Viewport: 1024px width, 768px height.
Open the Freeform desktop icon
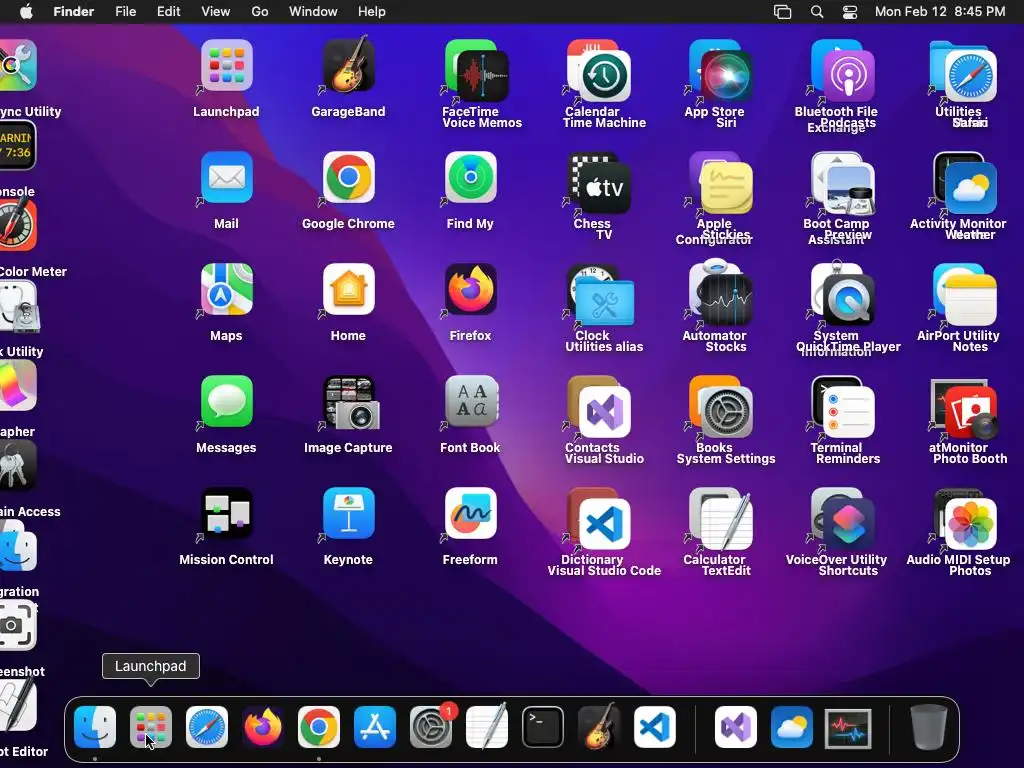(x=470, y=513)
